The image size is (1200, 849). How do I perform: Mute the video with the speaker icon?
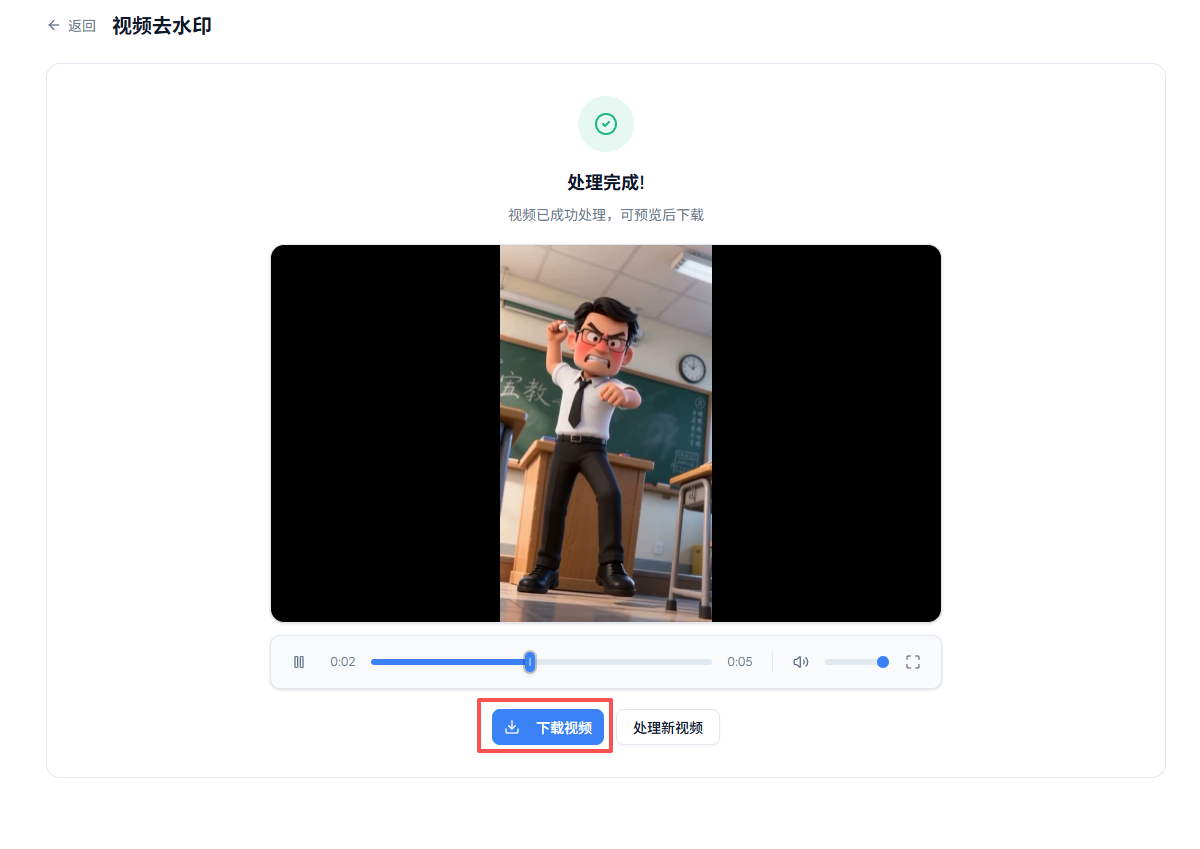click(x=800, y=662)
